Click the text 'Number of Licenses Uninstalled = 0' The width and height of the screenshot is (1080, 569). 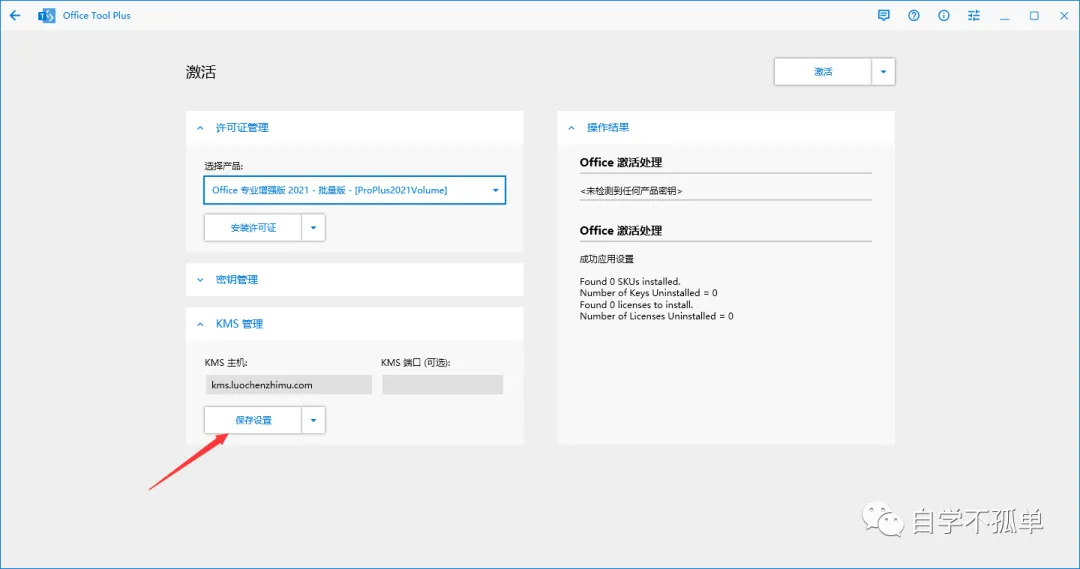pos(656,316)
